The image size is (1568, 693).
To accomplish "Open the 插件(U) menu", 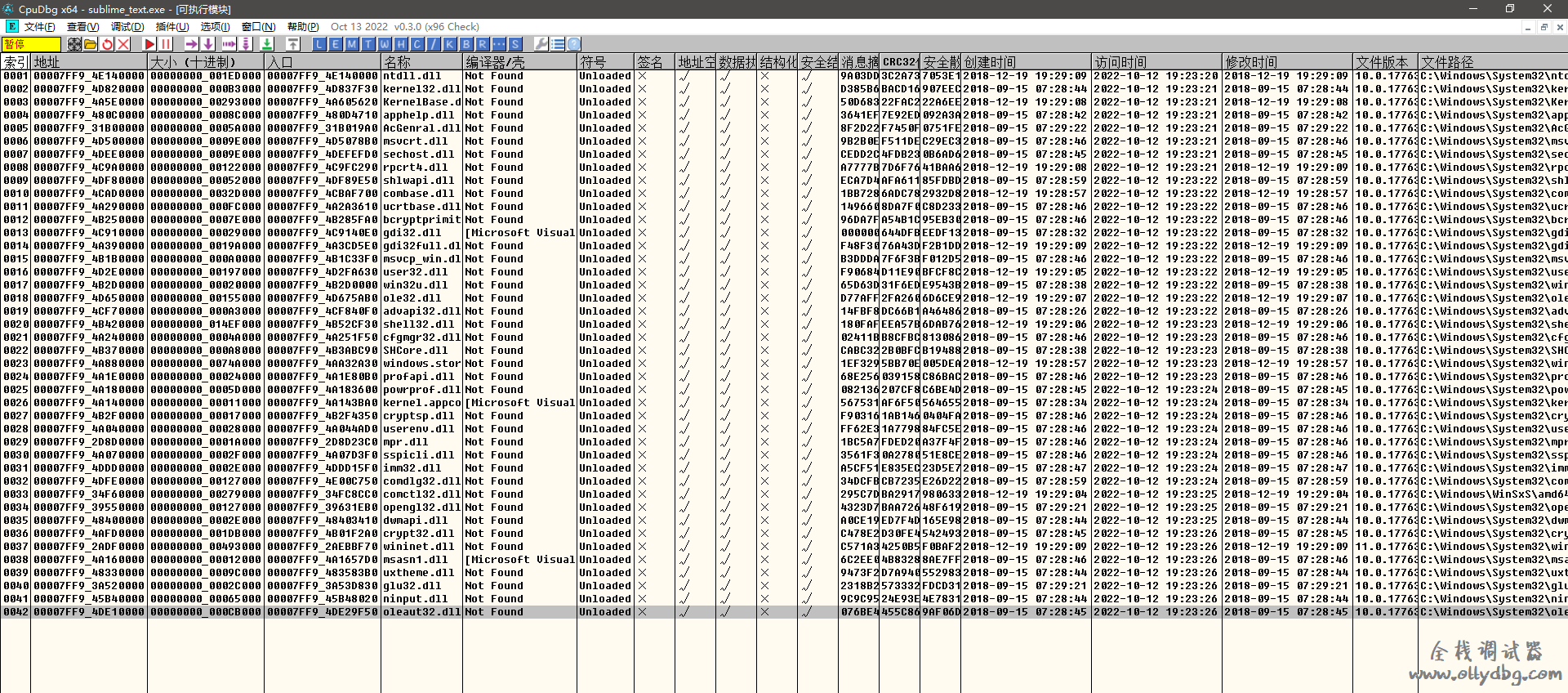I will click(x=172, y=27).
